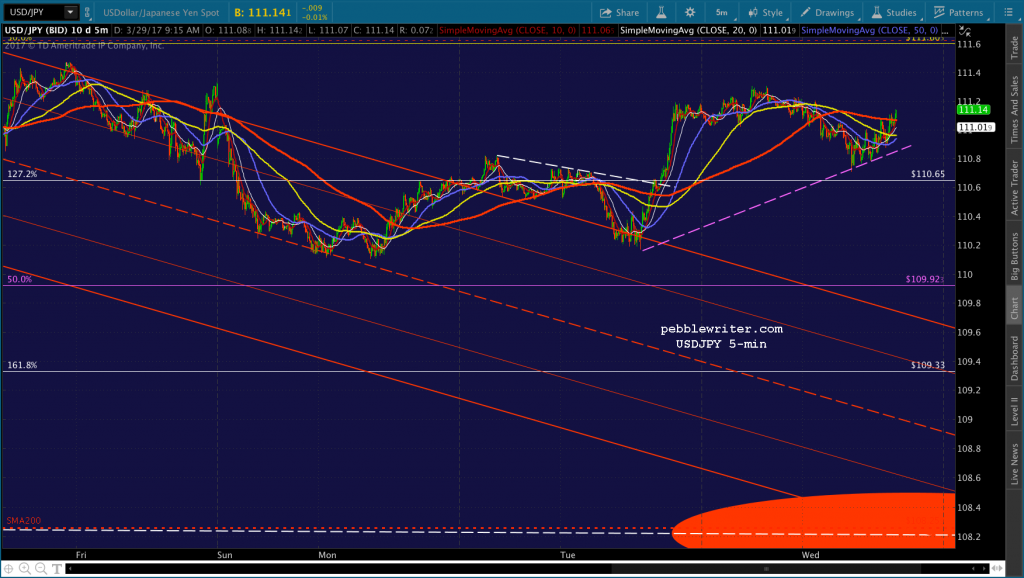
Task: Zoom out with the magnifier minus icon
Action: coord(40,568)
